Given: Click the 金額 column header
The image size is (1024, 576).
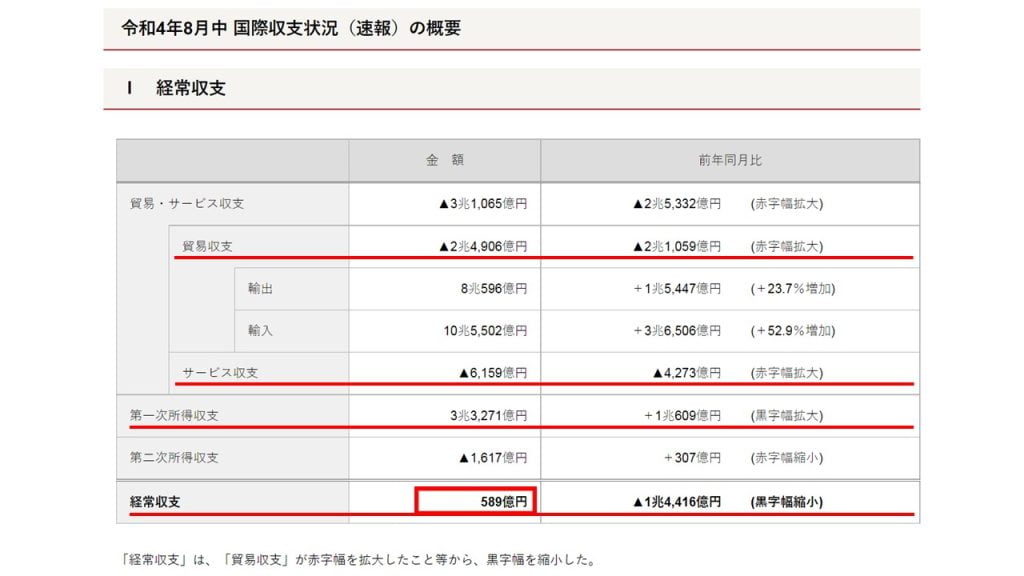Looking at the screenshot, I should [445, 160].
